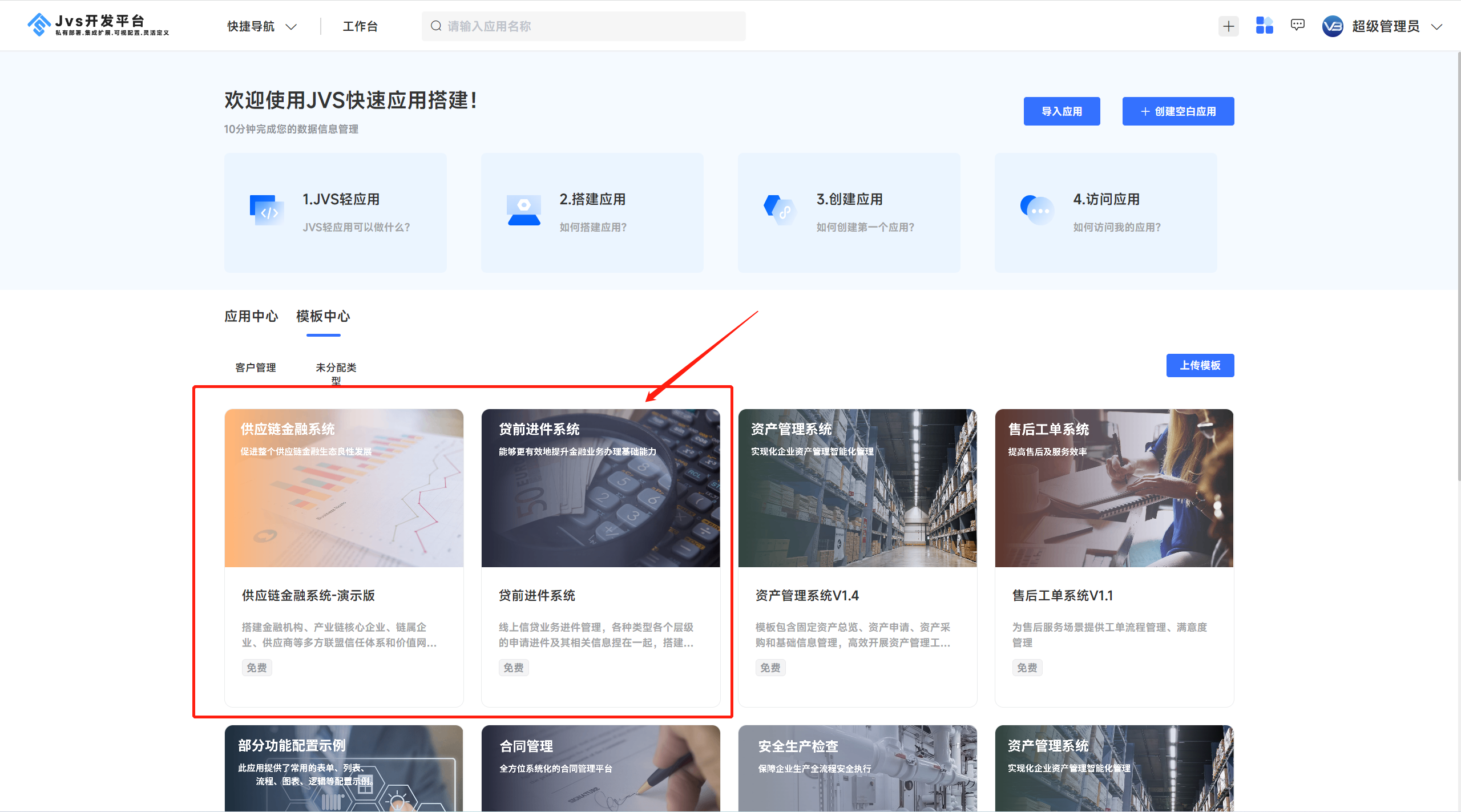Click the 导入应用 button
1461x812 pixels.
(x=1062, y=111)
